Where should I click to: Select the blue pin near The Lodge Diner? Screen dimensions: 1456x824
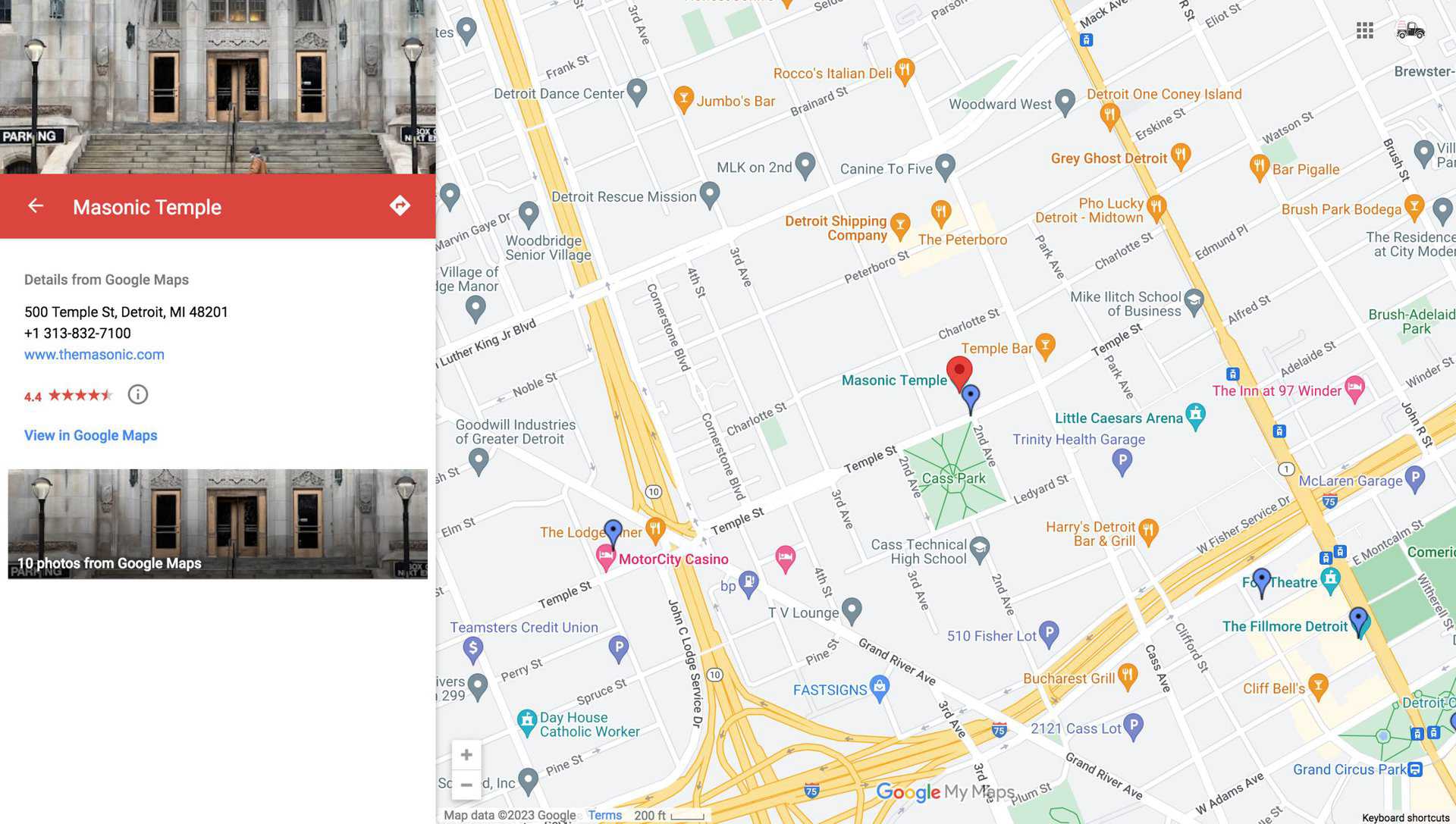point(613,533)
